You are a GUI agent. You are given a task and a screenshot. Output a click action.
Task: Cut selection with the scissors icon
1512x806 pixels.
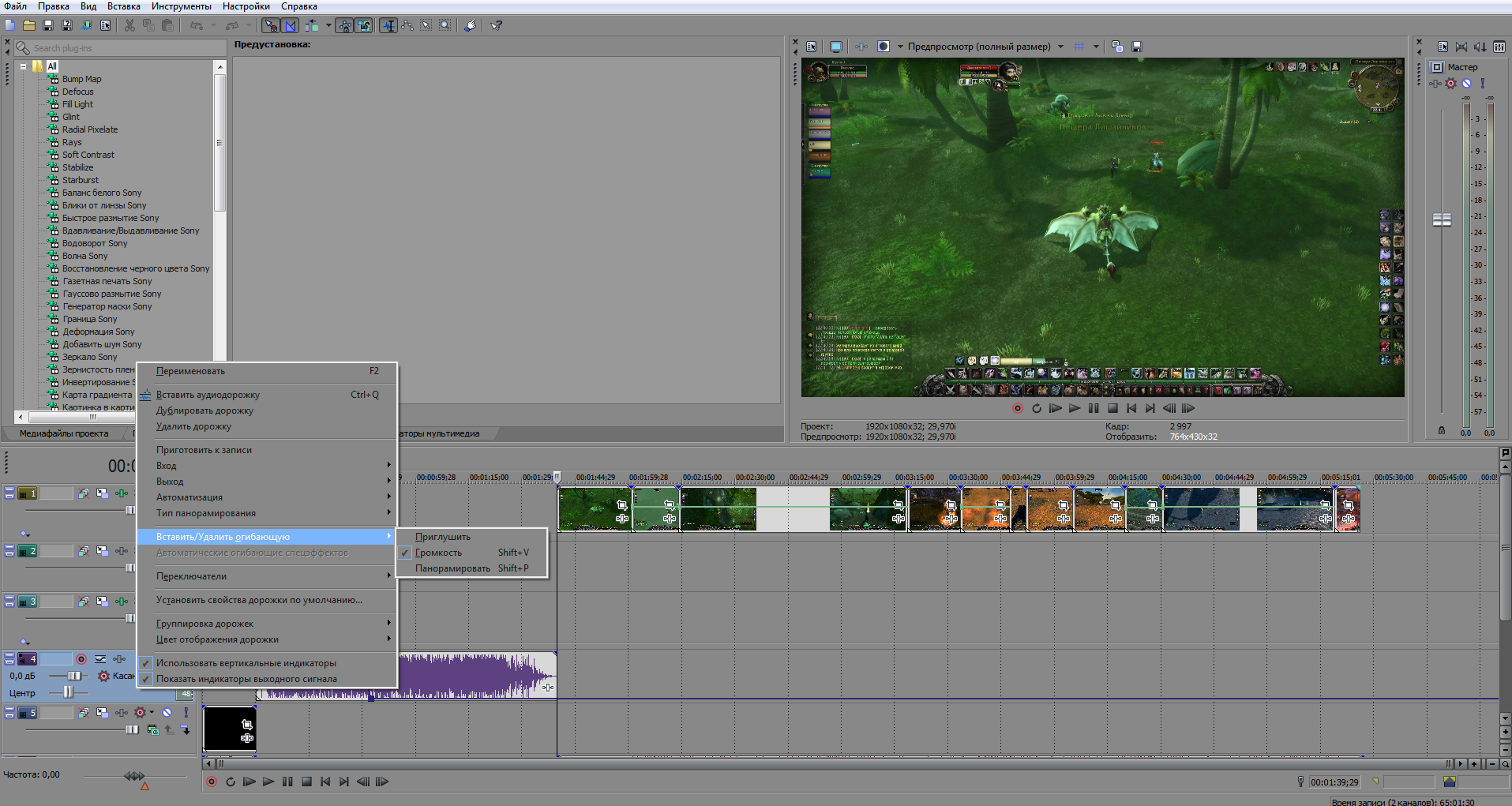[x=129, y=25]
